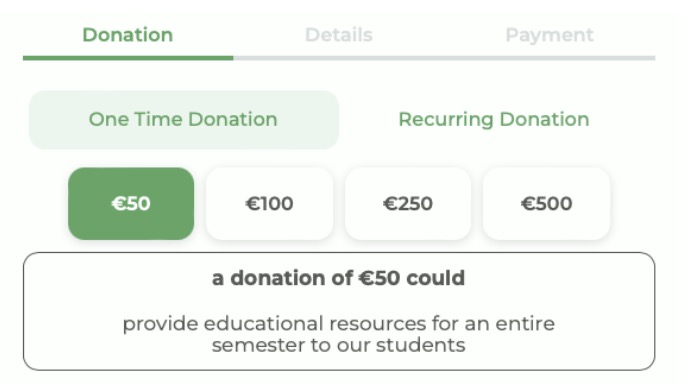Choose the €250 donation amount
Screen dimensions: 678x385
point(408,204)
